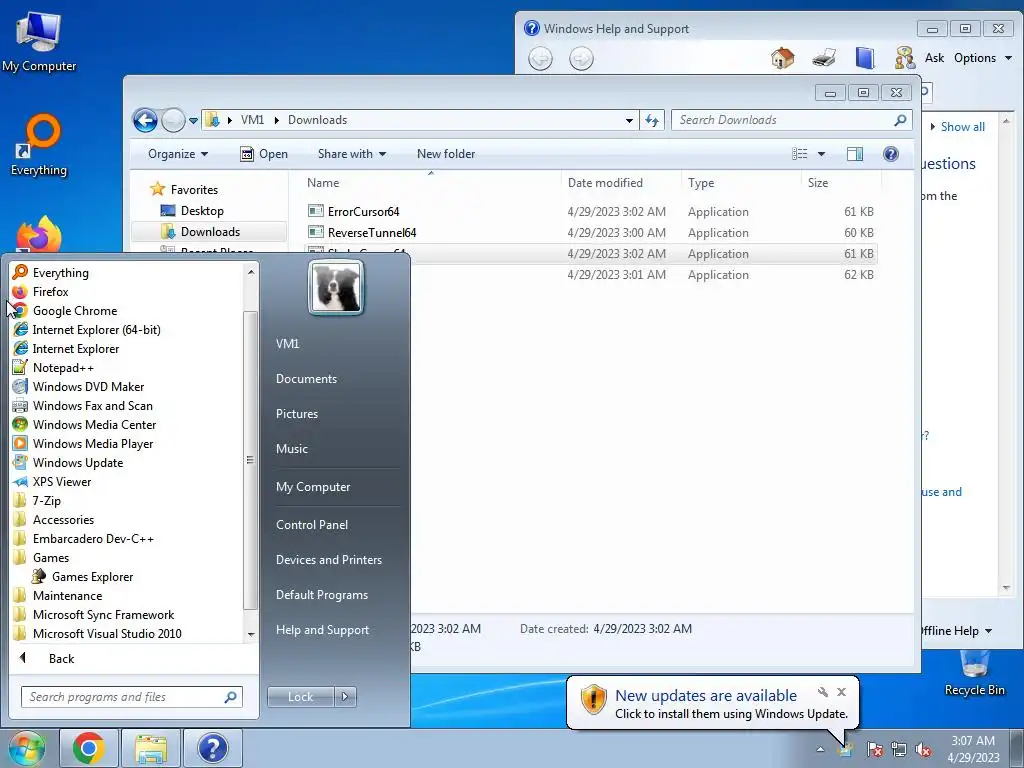Screen dimensions: 1024x768
Task: Open the Organize dropdown menu
Action: point(178,154)
